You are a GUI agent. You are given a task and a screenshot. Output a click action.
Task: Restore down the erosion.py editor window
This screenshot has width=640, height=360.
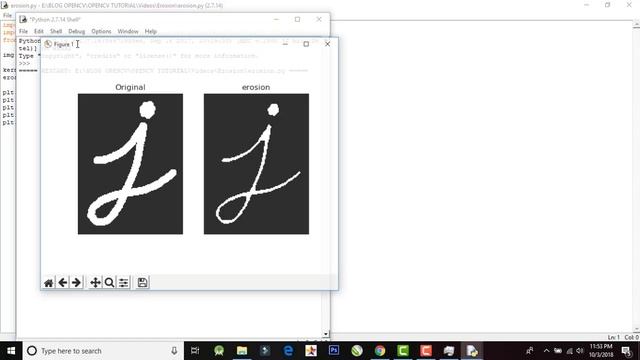[x=608, y=4]
